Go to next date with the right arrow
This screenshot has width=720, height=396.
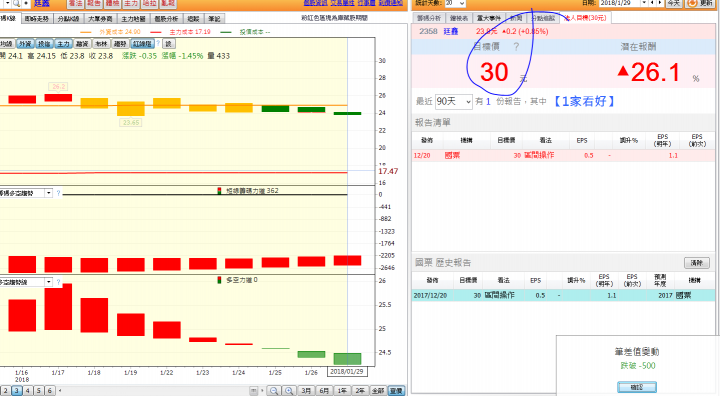pos(660,3)
